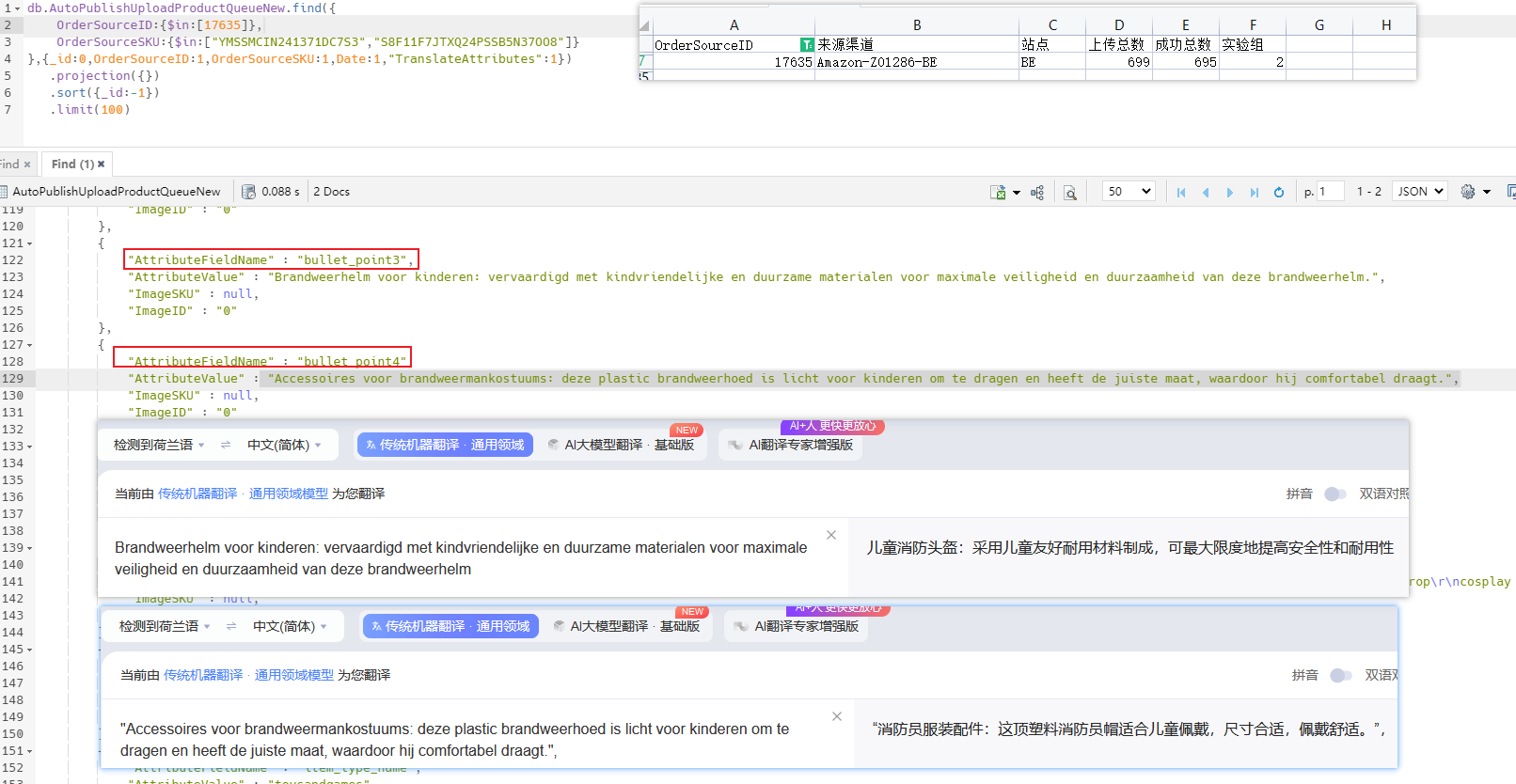Open target language 中文(简体) in upper translator
Image resolution: width=1516 pixels, height=784 pixels.
pyautogui.click(x=284, y=445)
